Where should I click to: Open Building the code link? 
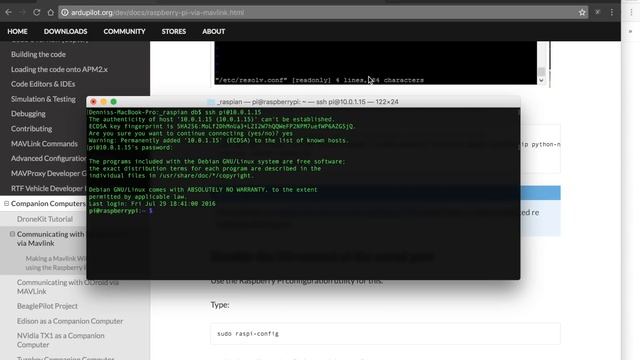(x=38, y=54)
